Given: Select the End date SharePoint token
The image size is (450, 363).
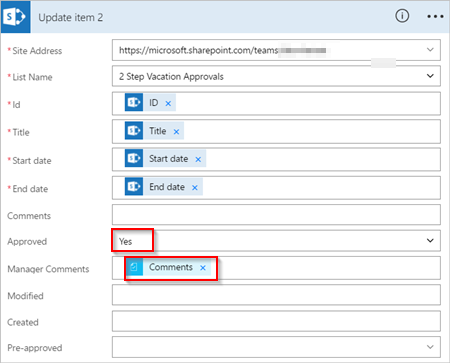Looking at the screenshot, I should tap(164, 187).
